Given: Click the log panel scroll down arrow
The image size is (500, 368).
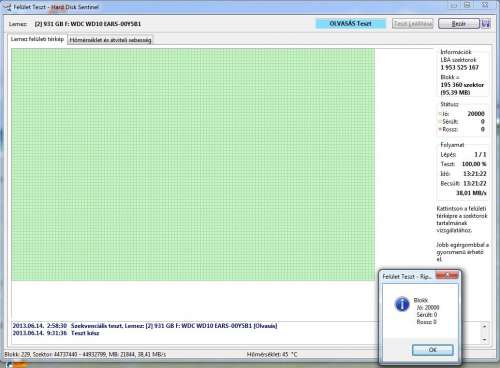Looking at the screenshot, I should pos(485,340).
